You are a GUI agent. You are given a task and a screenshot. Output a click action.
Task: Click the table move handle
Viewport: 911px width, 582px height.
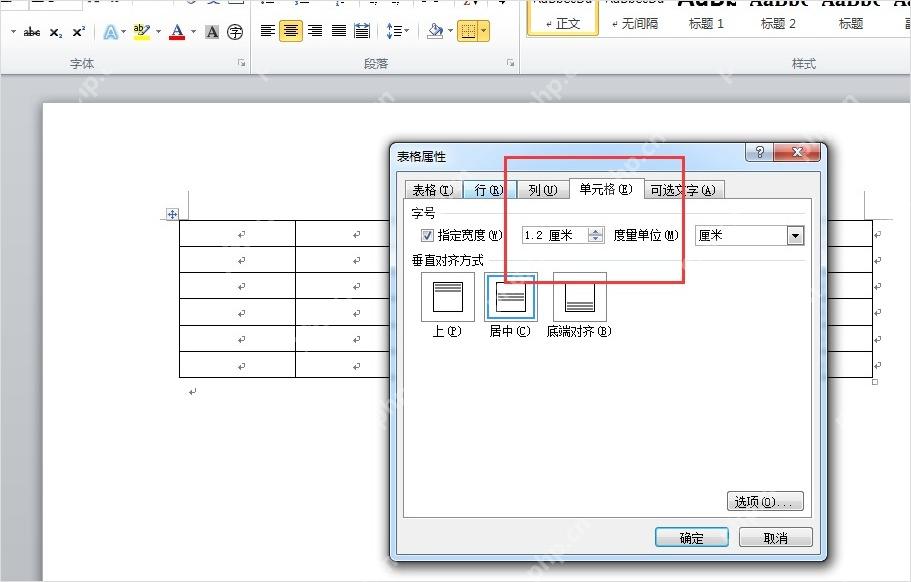pos(172,214)
